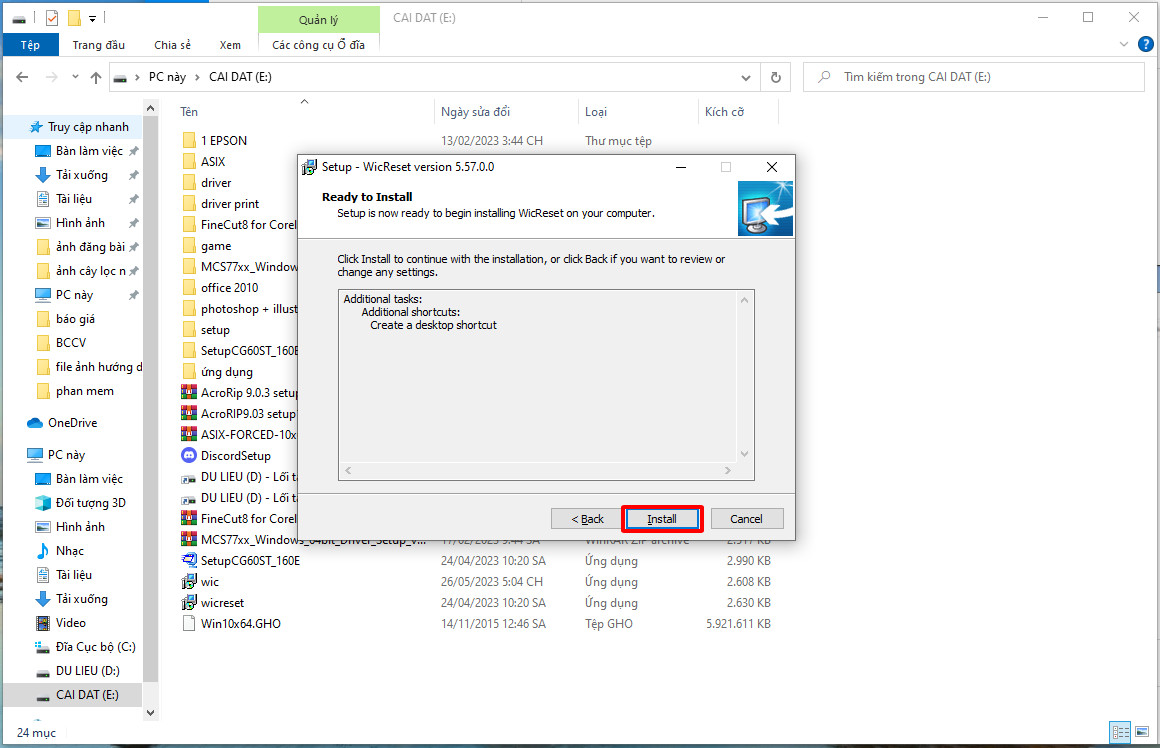The height and width of the screenshot is (748, 1160).
Task: Click the setup summary scroll down arrow
Action: click(x=744, y=454)
